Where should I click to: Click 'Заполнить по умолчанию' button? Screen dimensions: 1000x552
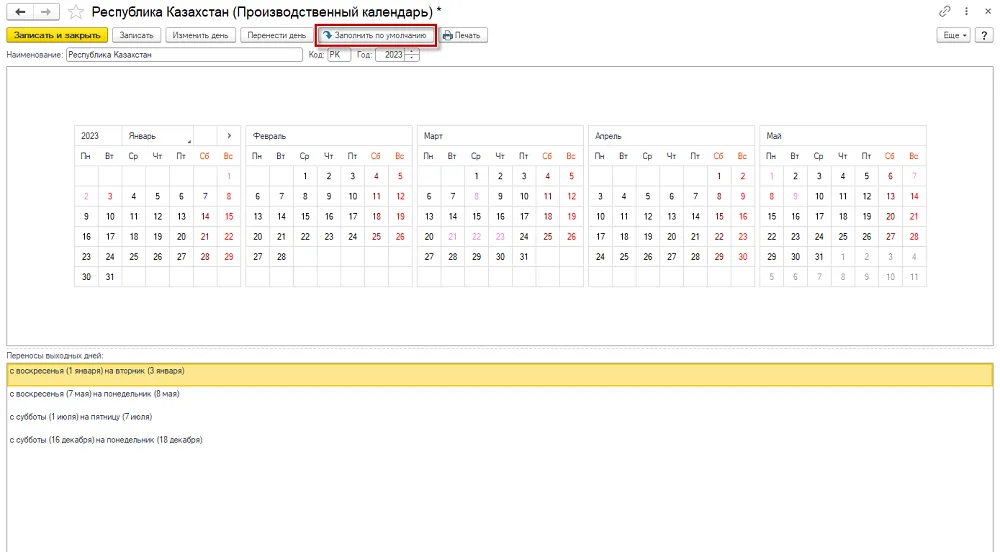pyautogui.click(x=376, y=35)
